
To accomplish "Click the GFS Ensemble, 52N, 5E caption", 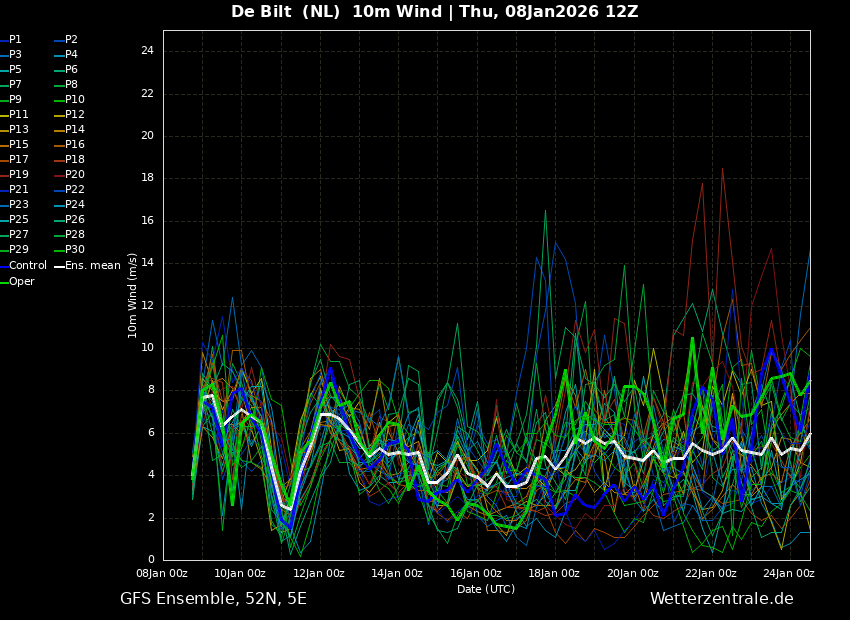I will pos(213,599).
